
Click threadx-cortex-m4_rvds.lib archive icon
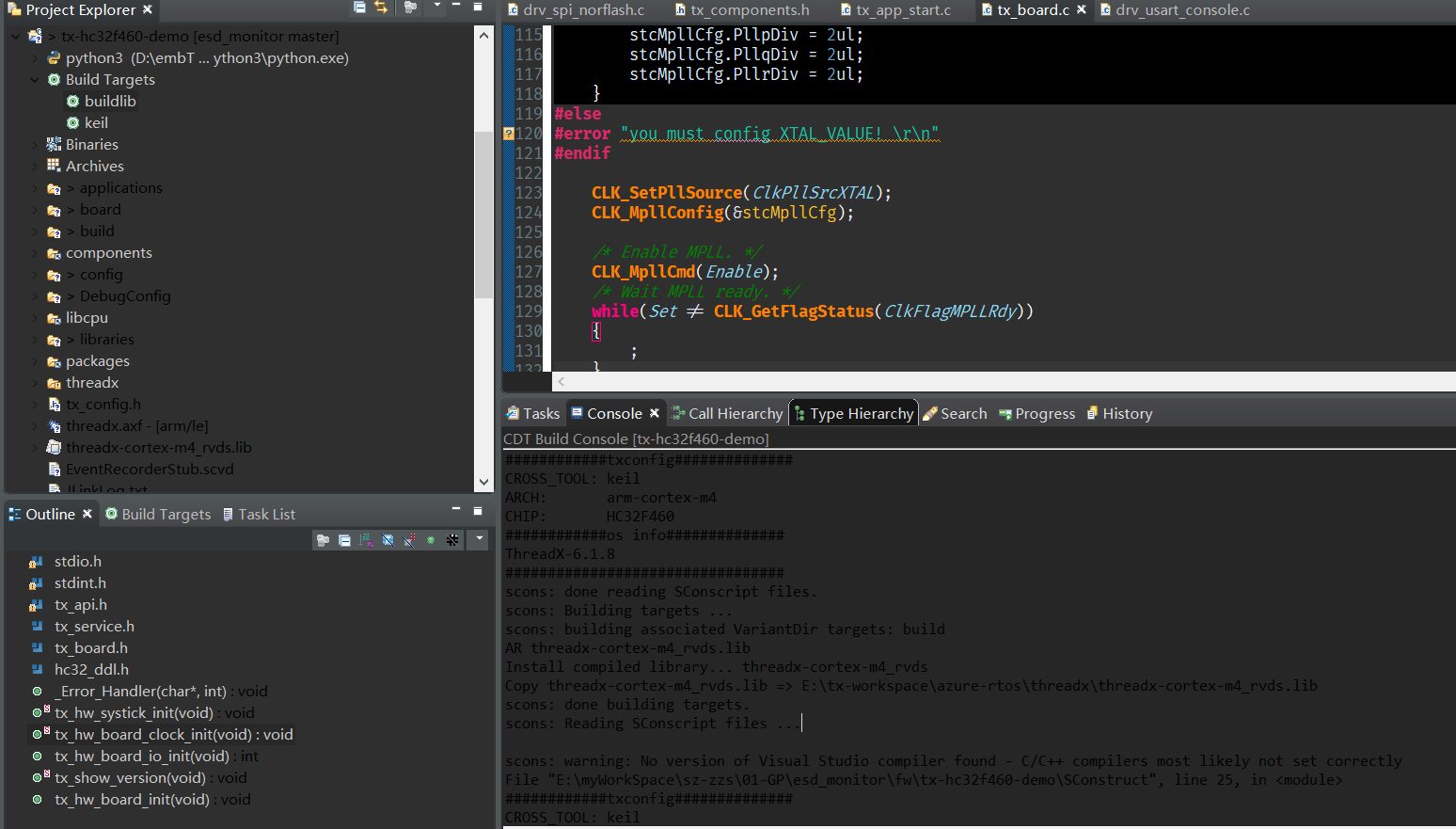tap(54, 448)
